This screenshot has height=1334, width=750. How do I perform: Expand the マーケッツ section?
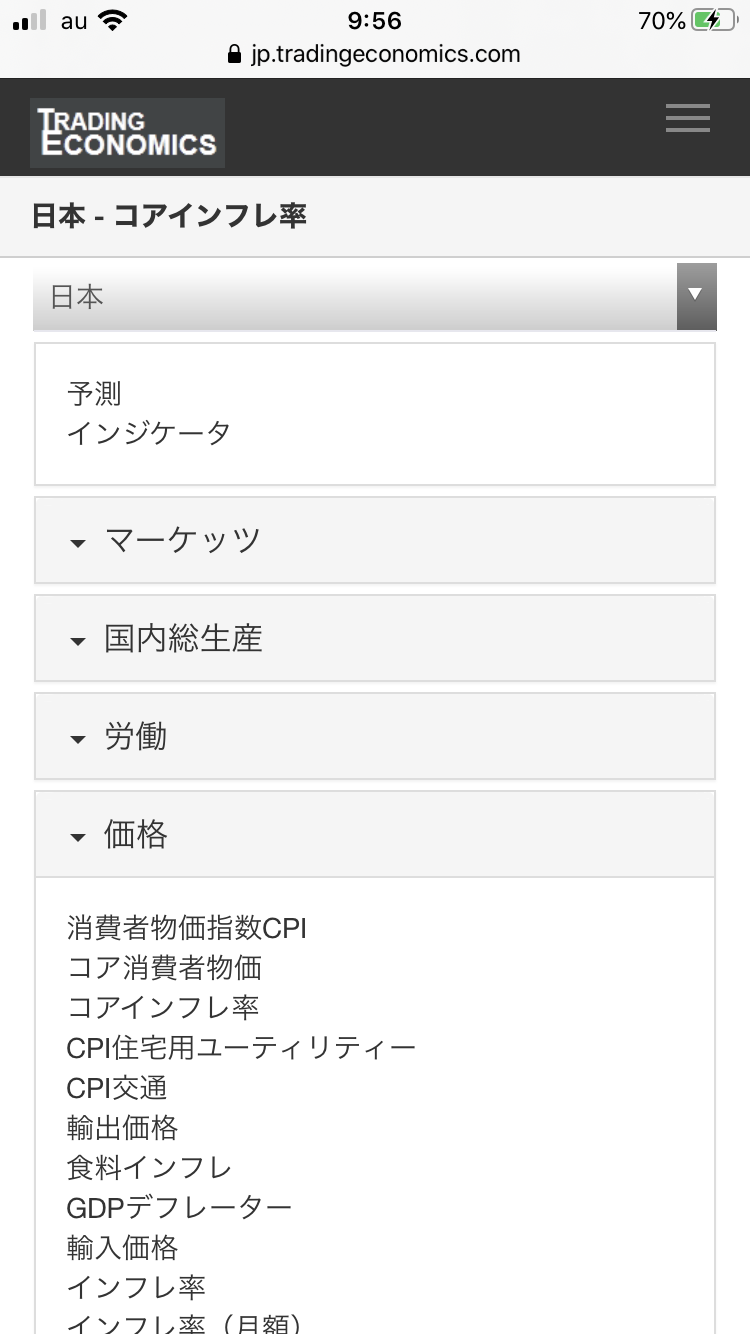click(x=375, y=540)
